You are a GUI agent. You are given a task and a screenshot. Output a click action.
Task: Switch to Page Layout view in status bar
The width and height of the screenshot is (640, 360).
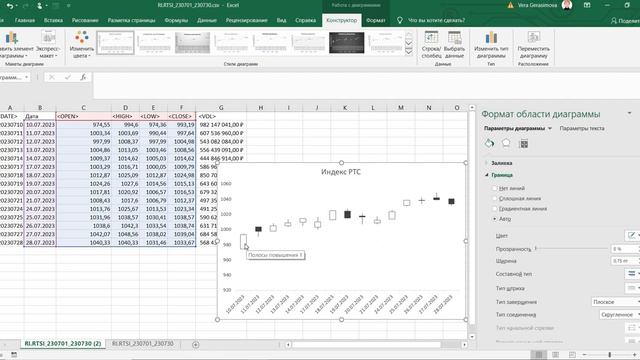[556, 355]
